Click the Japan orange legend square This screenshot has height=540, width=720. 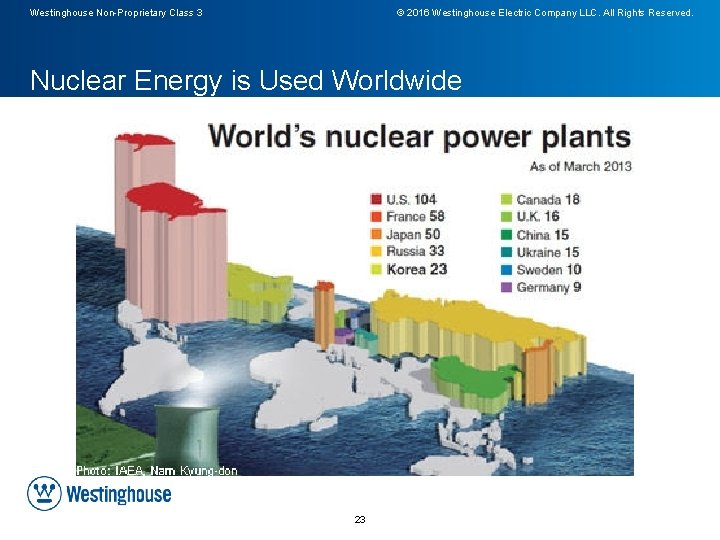(x=376, y=234)
